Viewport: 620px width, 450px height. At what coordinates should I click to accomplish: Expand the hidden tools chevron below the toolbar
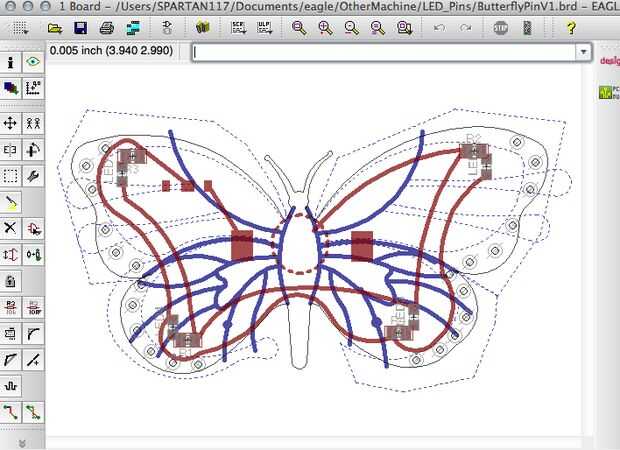[22, 444]
